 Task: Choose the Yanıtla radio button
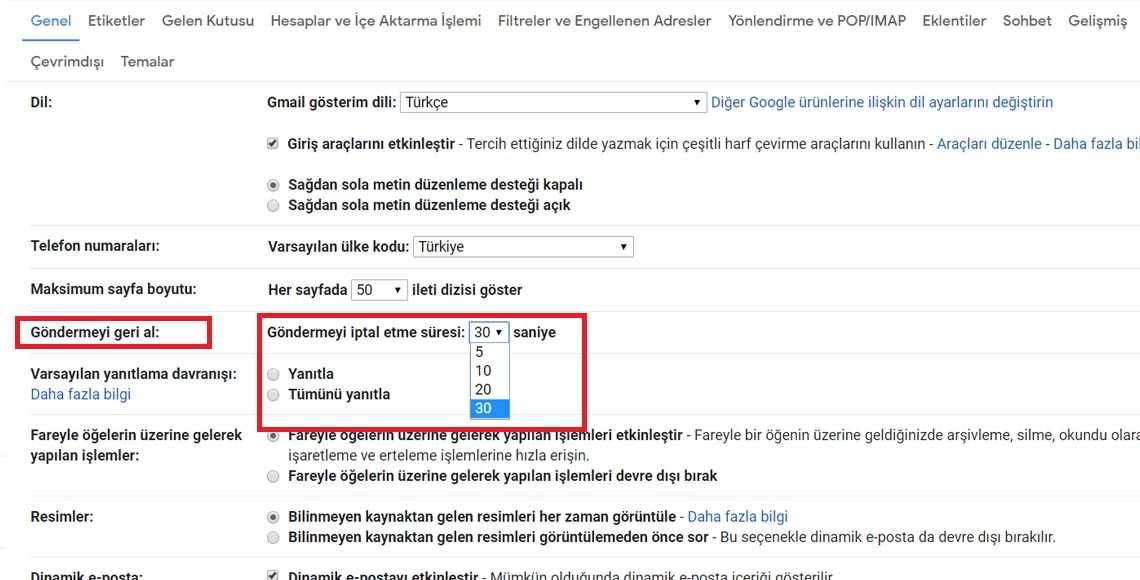[273, 374]
